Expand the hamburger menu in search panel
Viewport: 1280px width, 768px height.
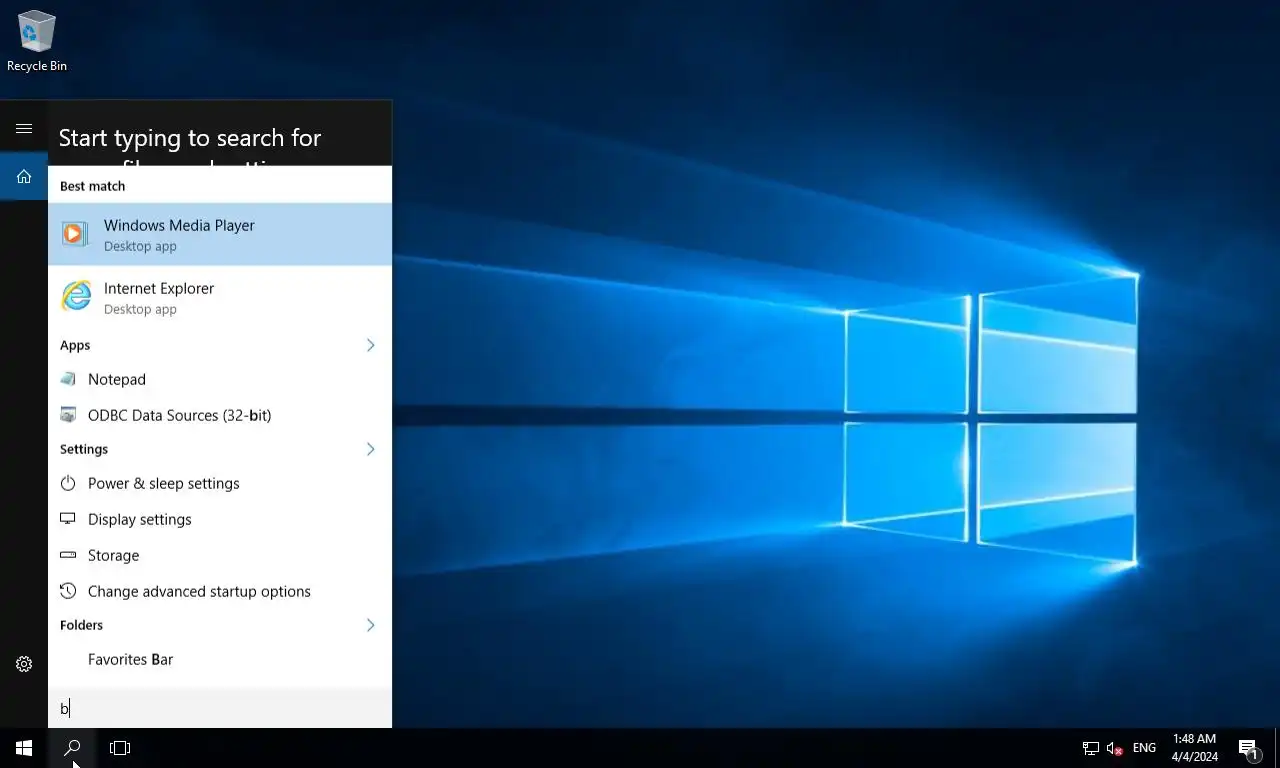pos(24,129)
